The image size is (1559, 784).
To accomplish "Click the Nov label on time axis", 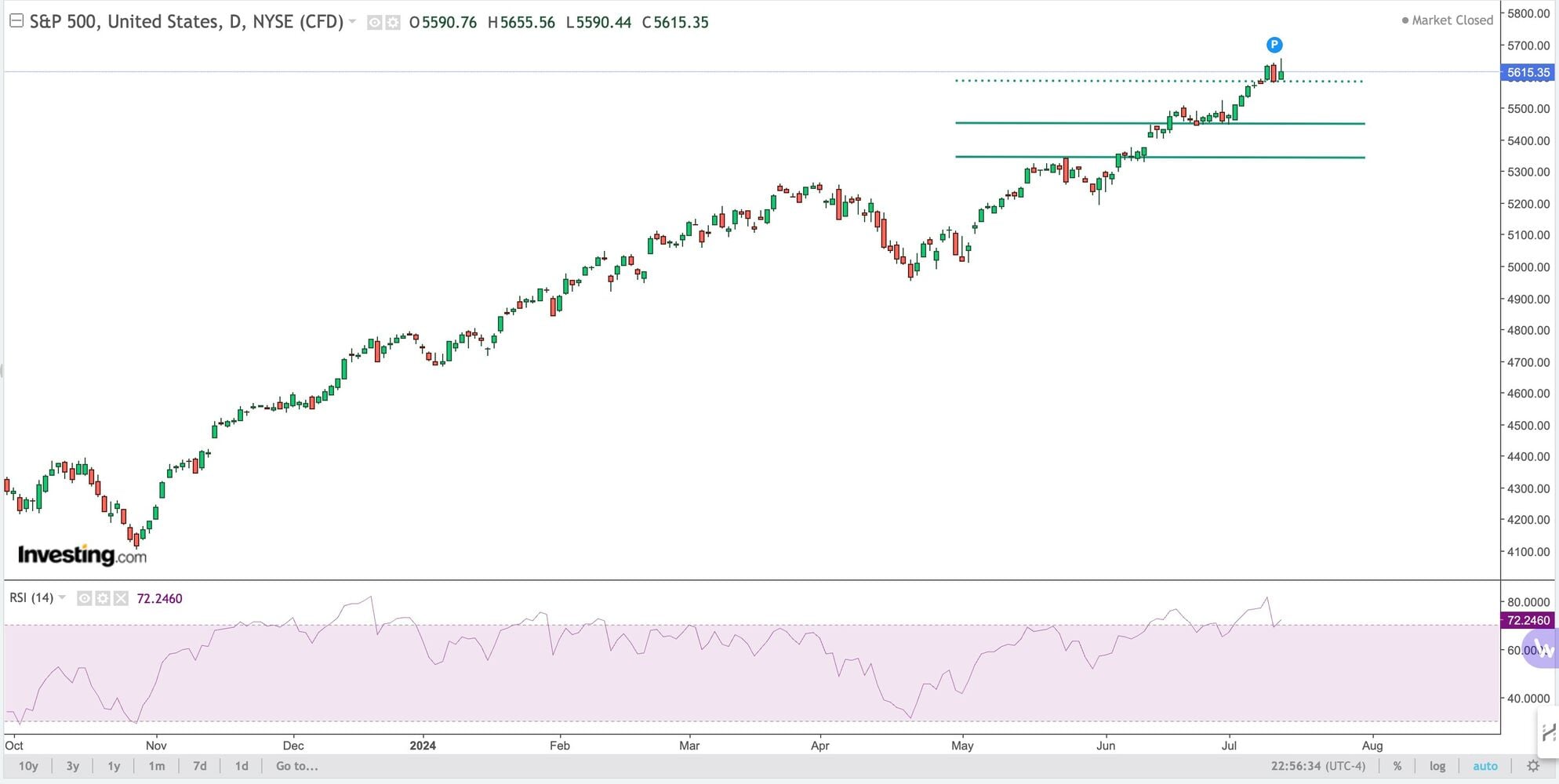I will (156, 746).
